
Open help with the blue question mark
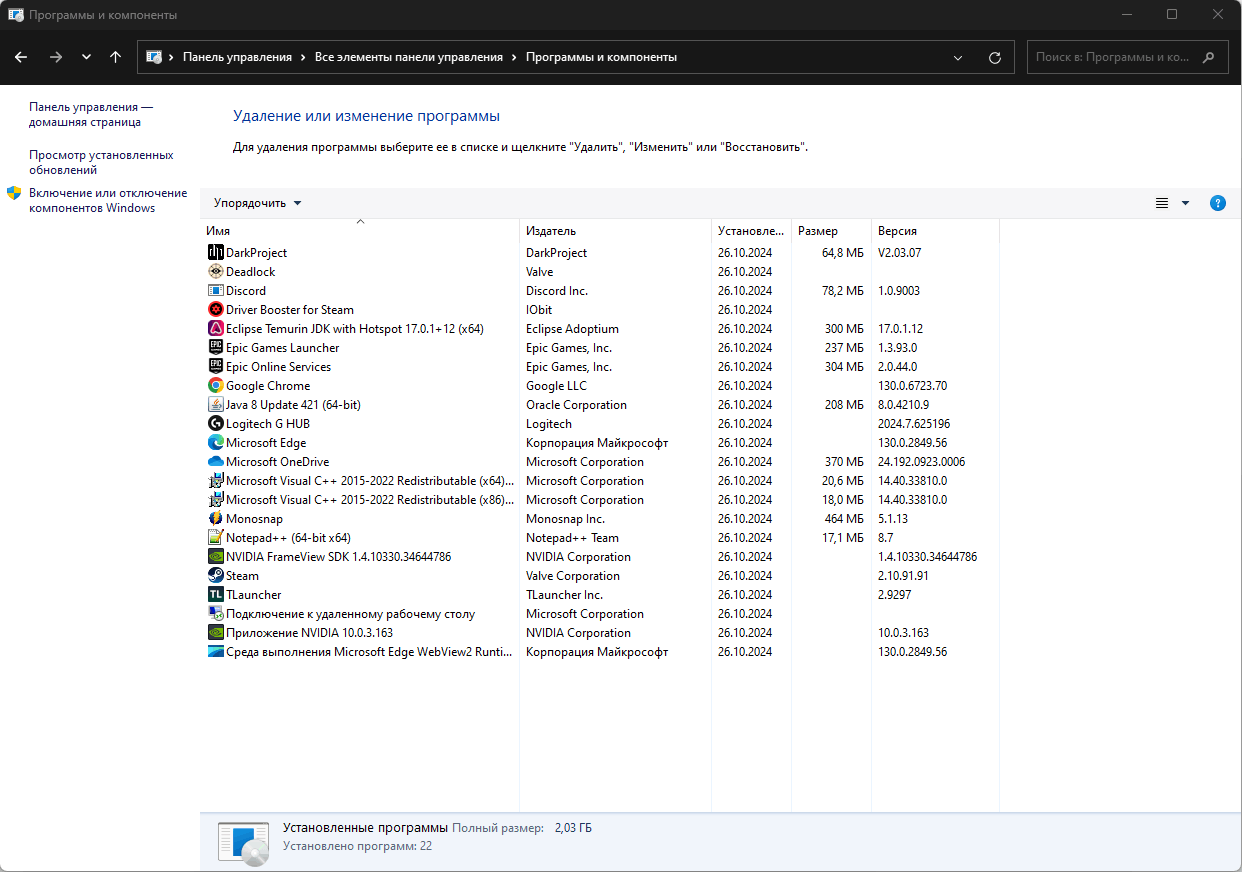1217,203
